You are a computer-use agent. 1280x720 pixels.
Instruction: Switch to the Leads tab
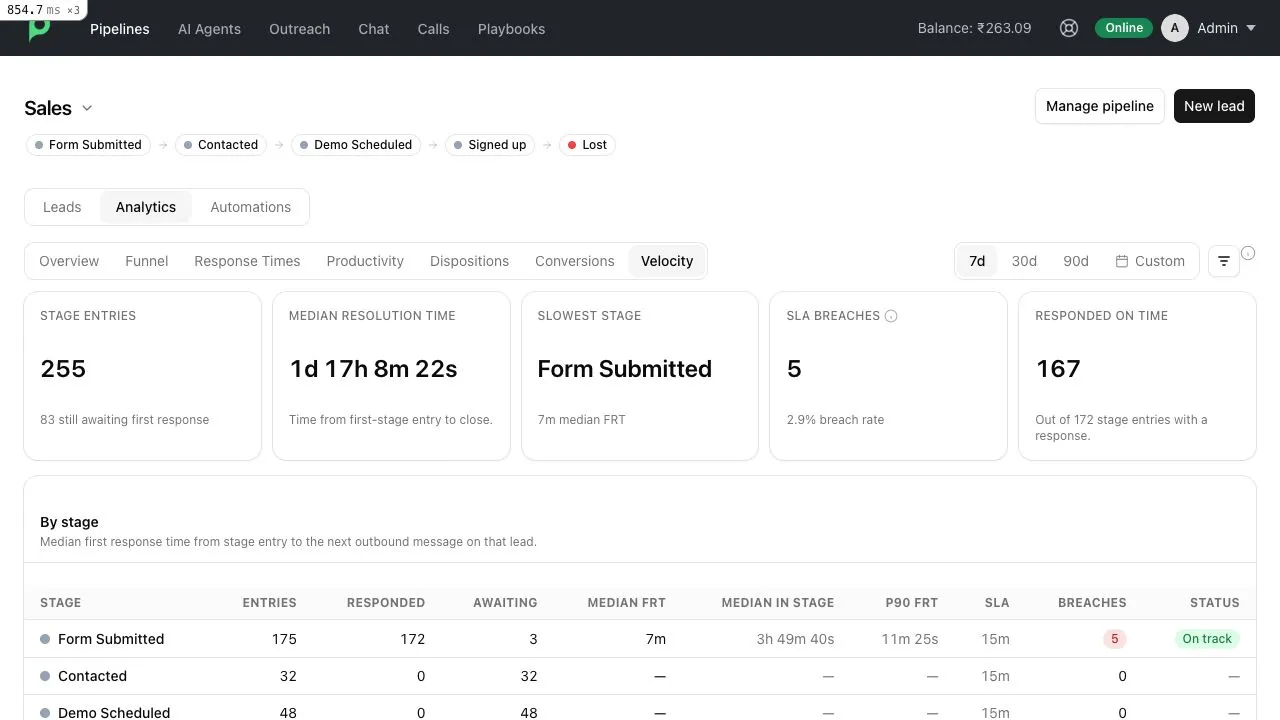point(62,207)
